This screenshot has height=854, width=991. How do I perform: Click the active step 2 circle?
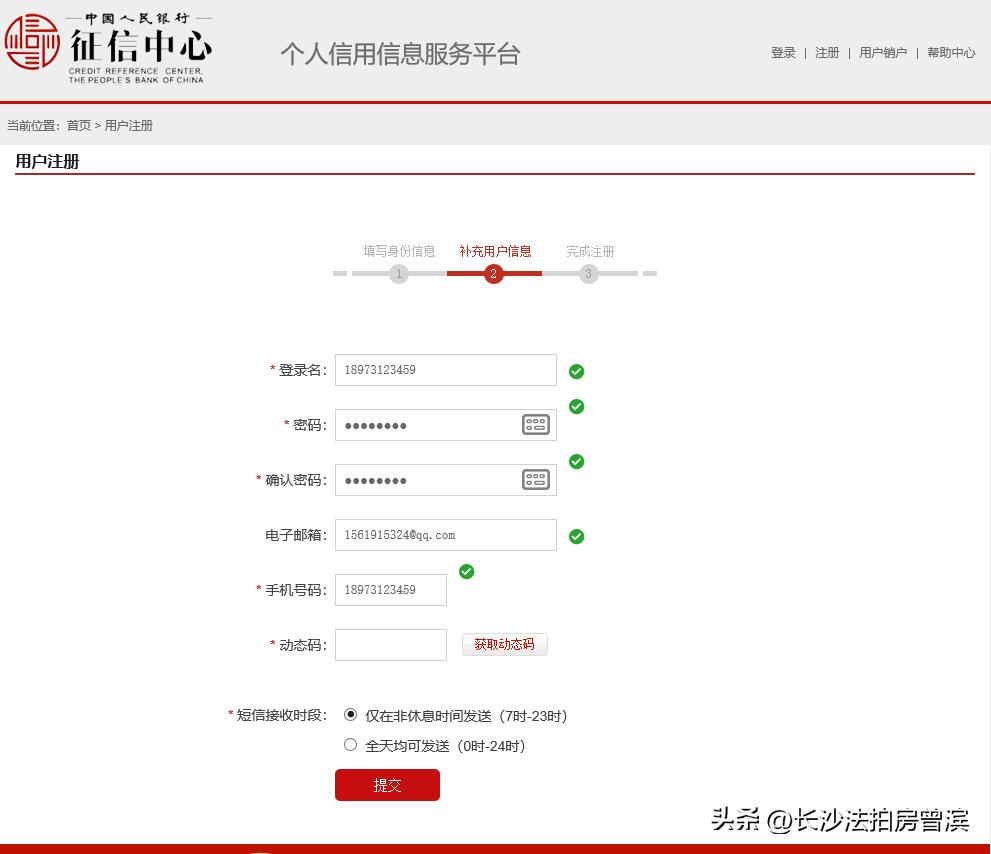pos(493,273)
